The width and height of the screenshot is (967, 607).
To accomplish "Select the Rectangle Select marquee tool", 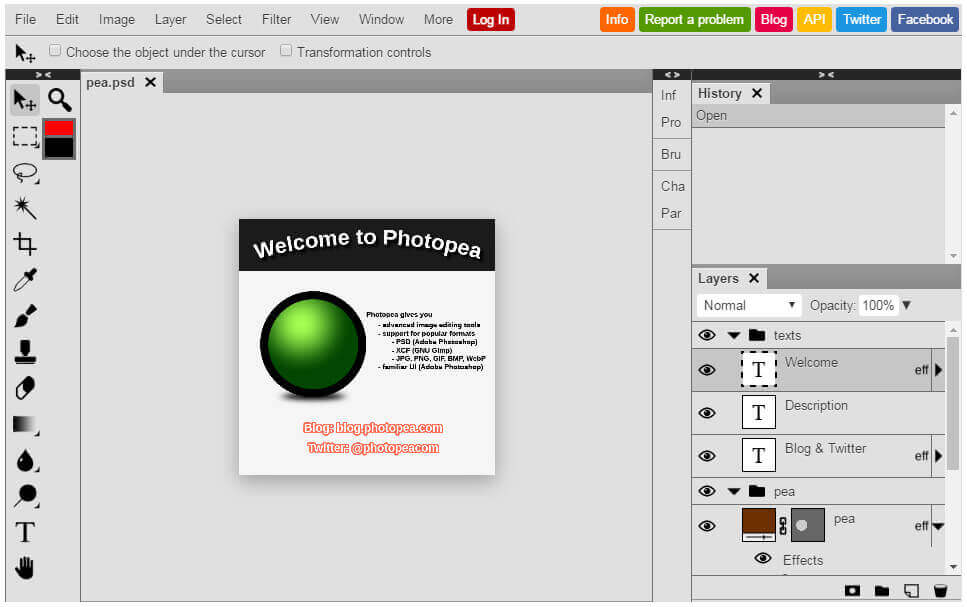I will 25,136.
